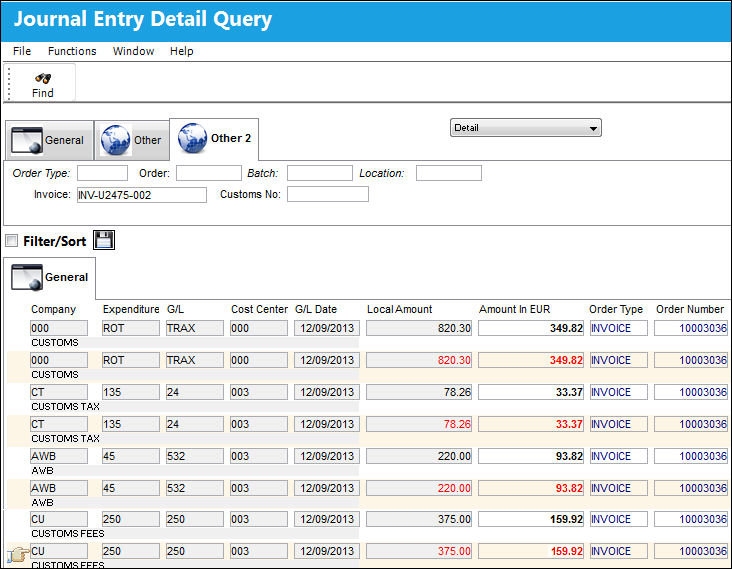The image size is (732, 569).
Task: Click the Company column header
Action: click(x=53, y=309)
